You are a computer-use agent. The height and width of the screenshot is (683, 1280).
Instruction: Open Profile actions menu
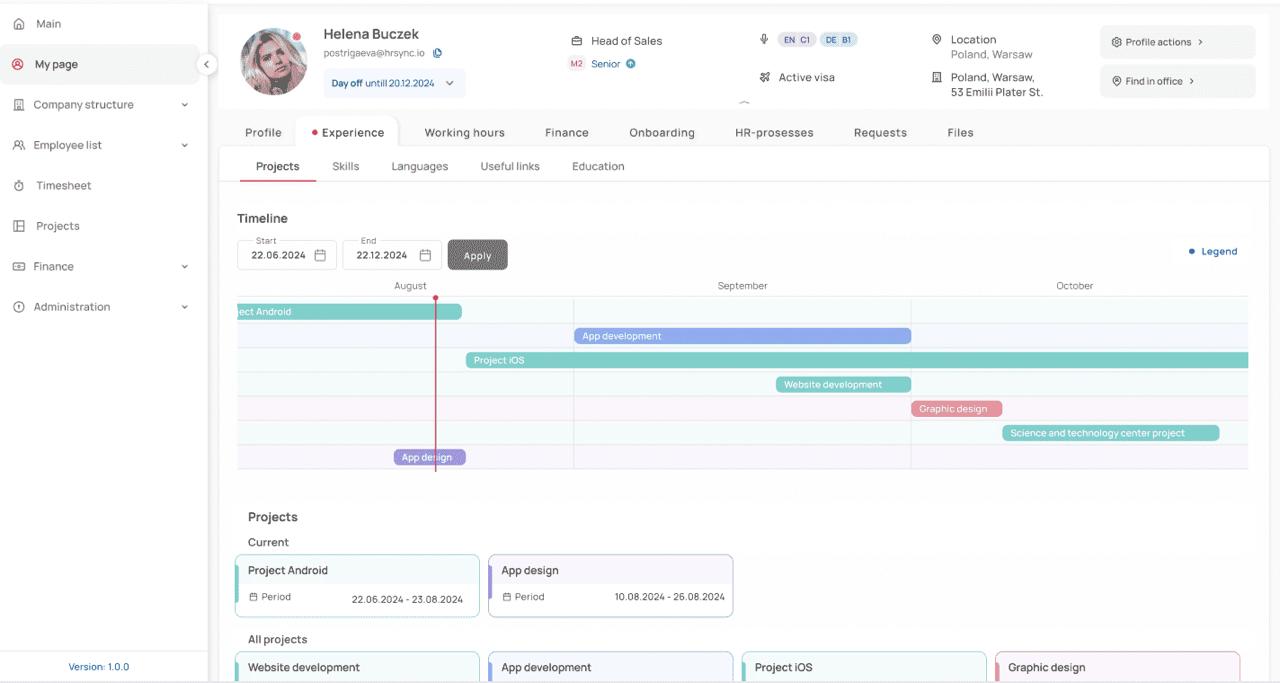pos(1176,42)
